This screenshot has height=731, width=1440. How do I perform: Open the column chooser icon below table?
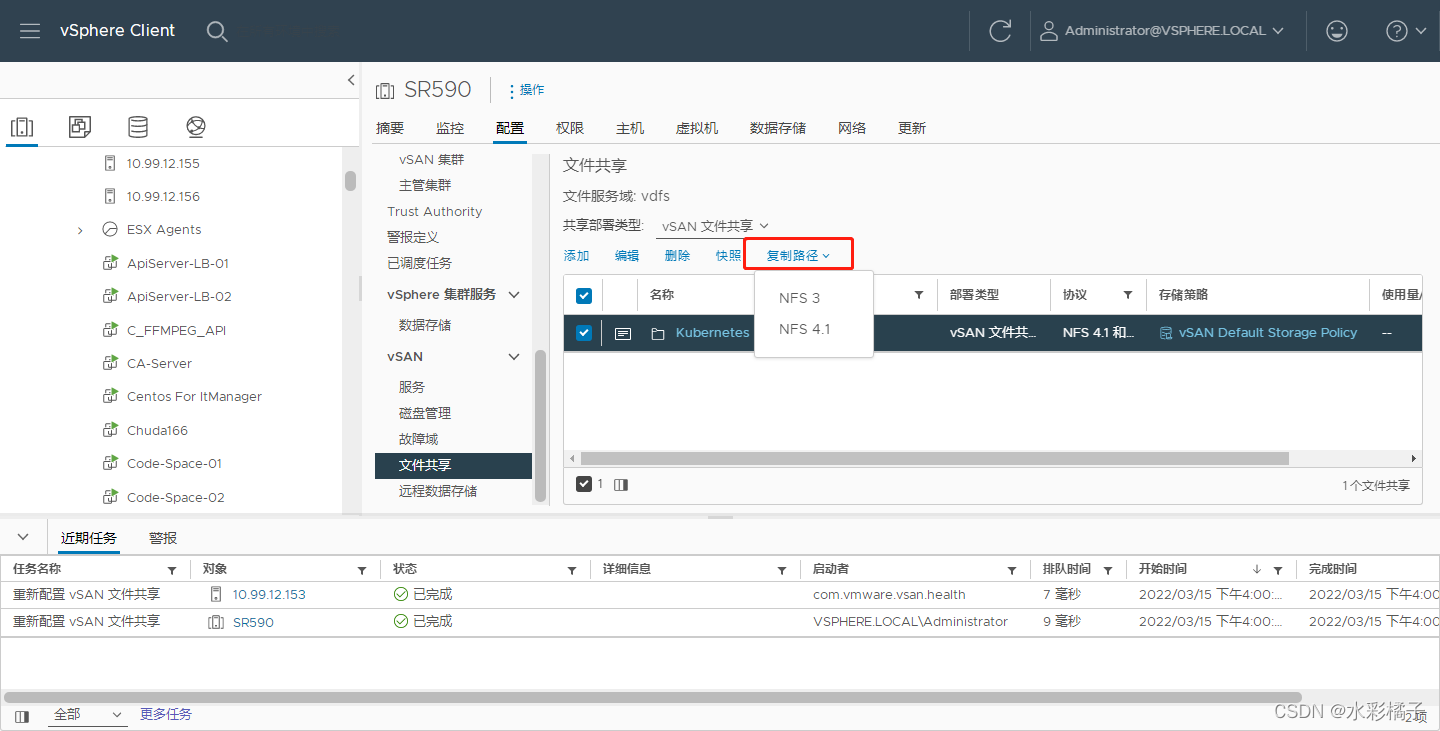[621, 485]
